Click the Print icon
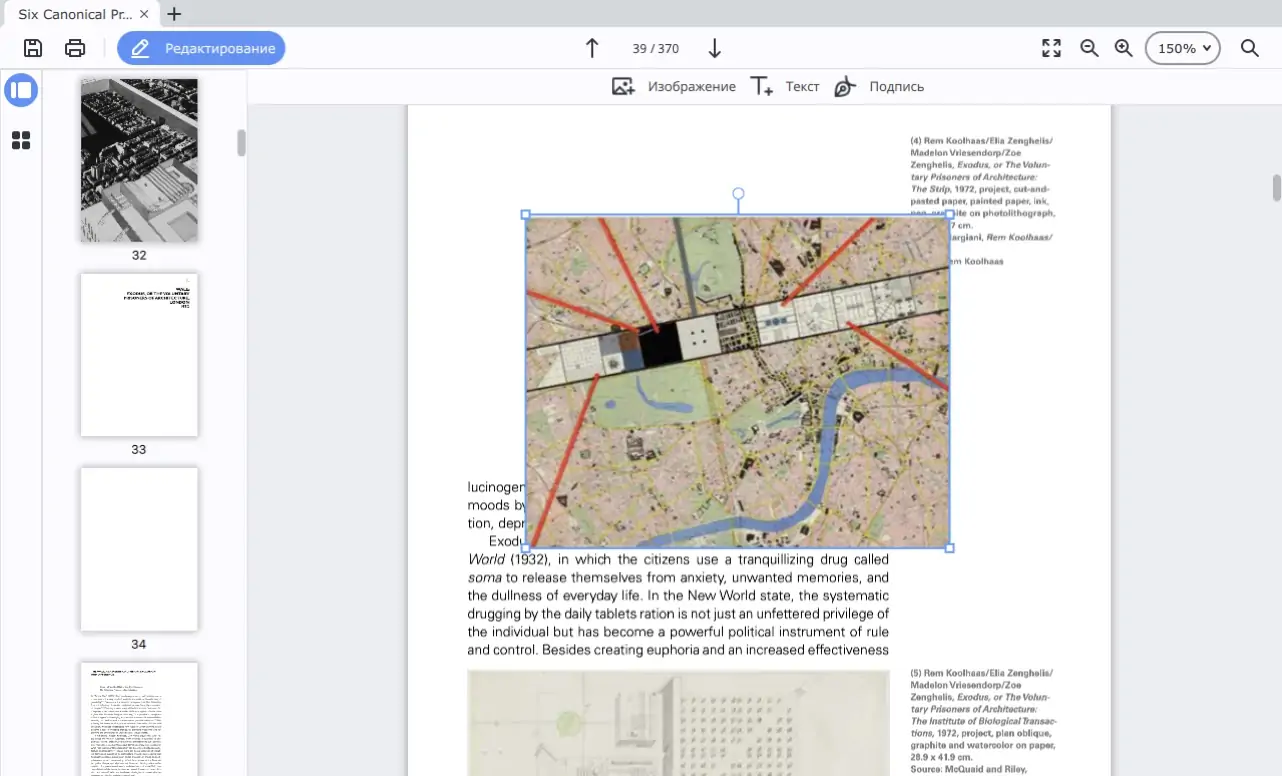The height and width of the screenshot is (776, 1282). point(75,48)
